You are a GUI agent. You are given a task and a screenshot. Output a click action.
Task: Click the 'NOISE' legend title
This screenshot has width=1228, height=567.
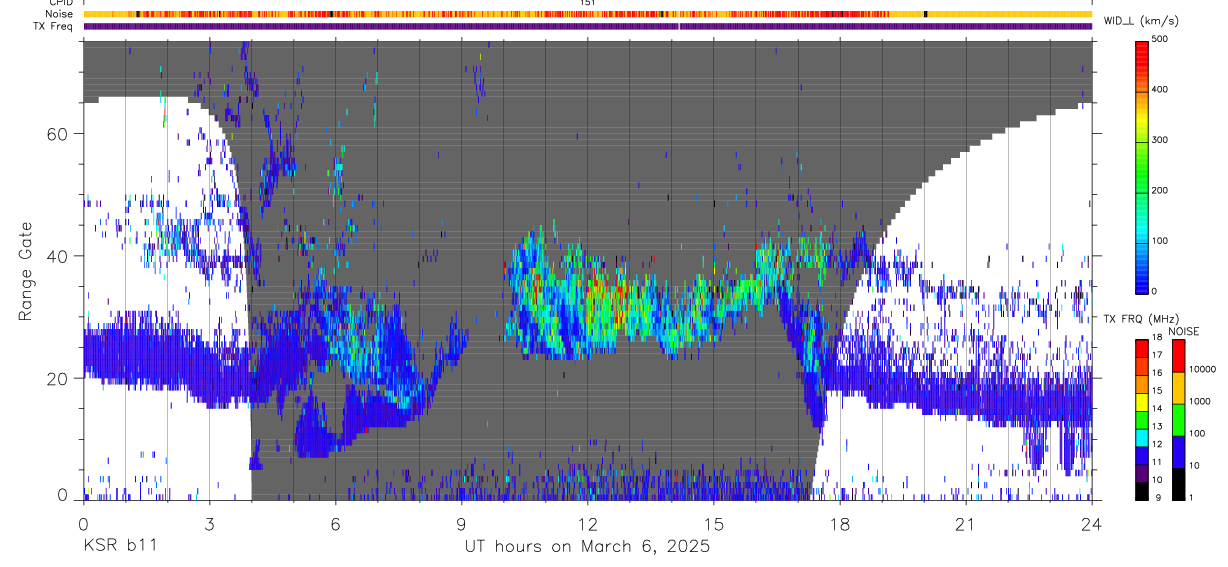click(x=1182, y=331)
